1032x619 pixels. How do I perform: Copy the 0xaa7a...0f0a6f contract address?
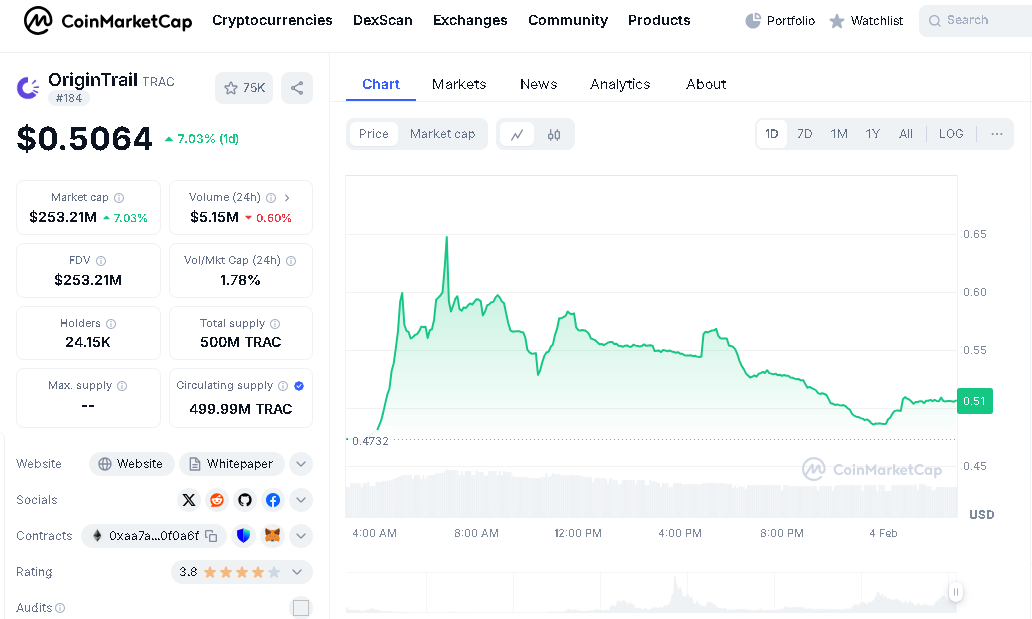click(211, 536)
